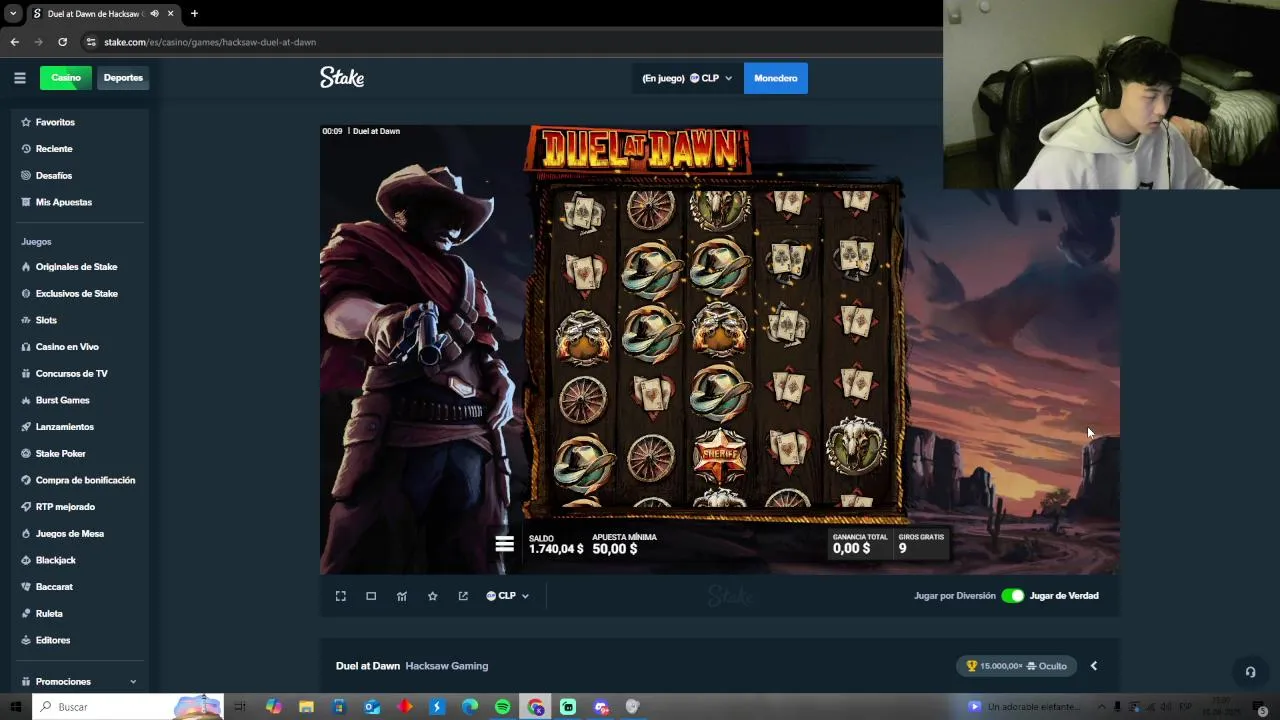Click the Saldo 1.740,04 $ balance display
Viewport: 1280px width, 720px height.
coord(556,544)
